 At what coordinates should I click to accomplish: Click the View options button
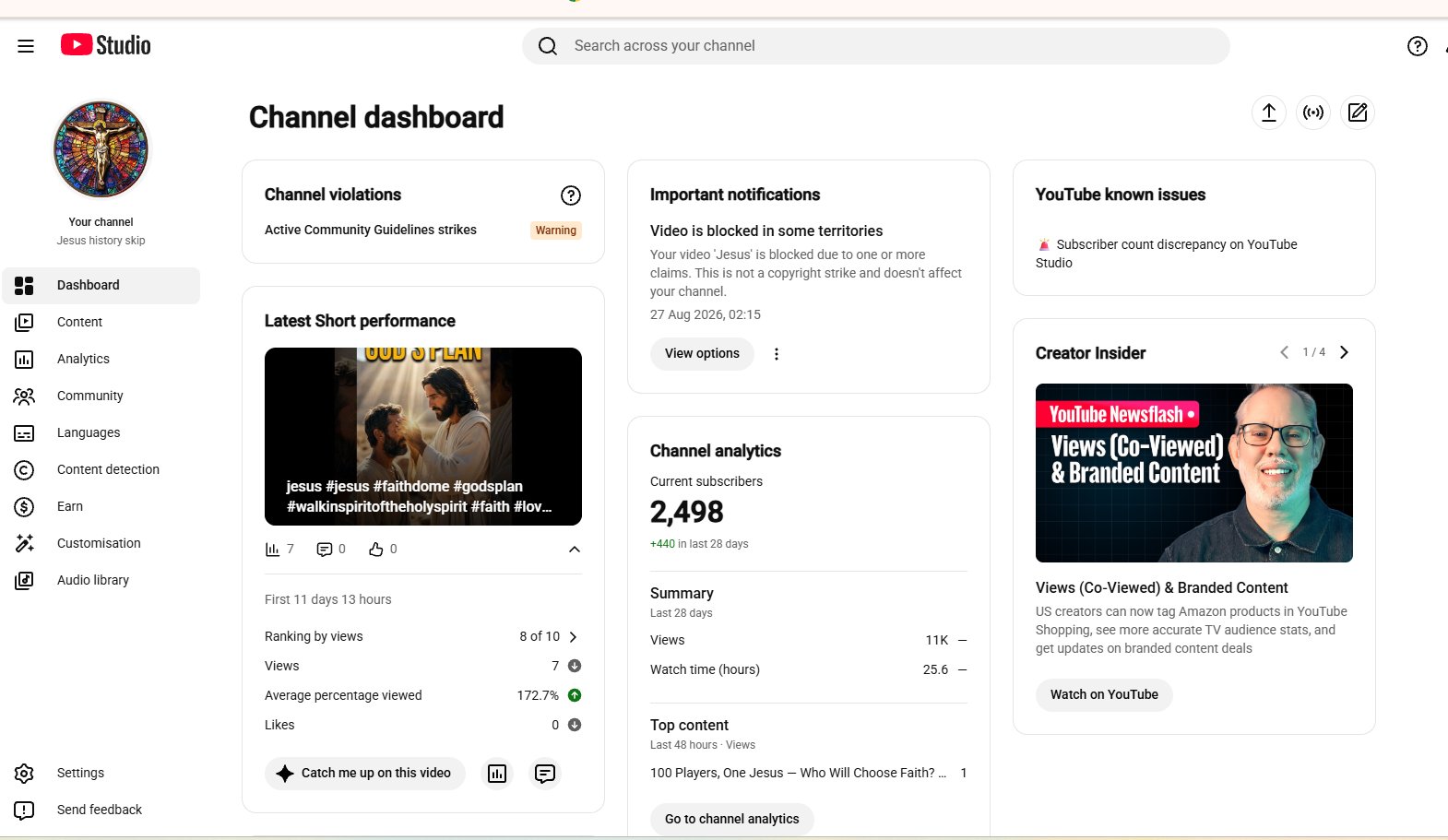[702, 354]
